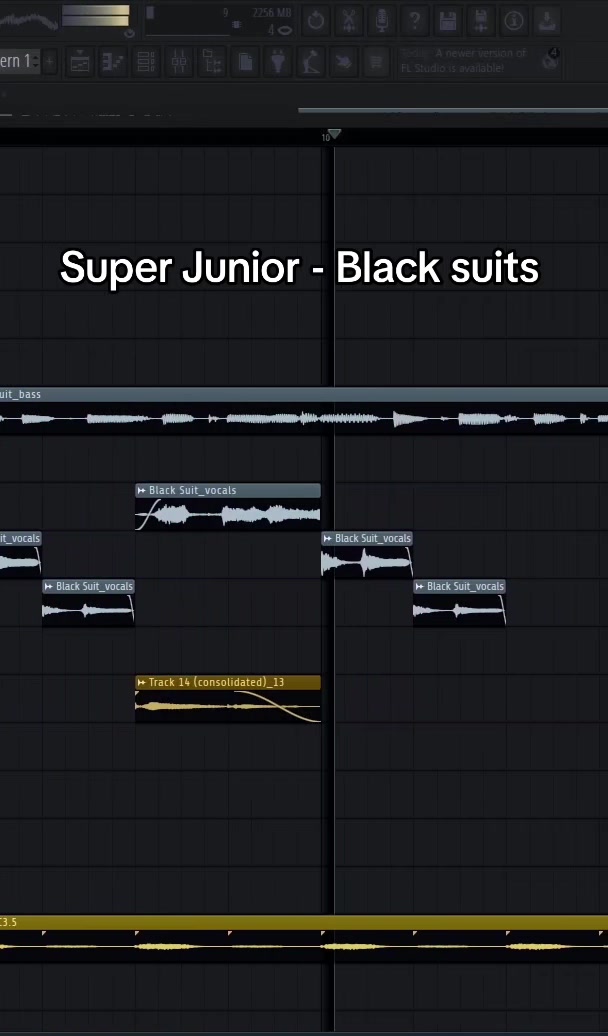Select the uit_bass audio clip title bar

pos(304,394)
